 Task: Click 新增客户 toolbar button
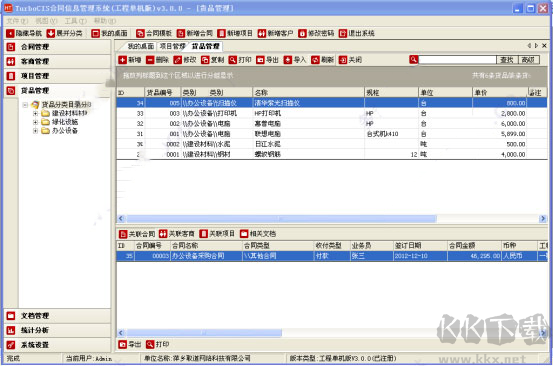275,33
